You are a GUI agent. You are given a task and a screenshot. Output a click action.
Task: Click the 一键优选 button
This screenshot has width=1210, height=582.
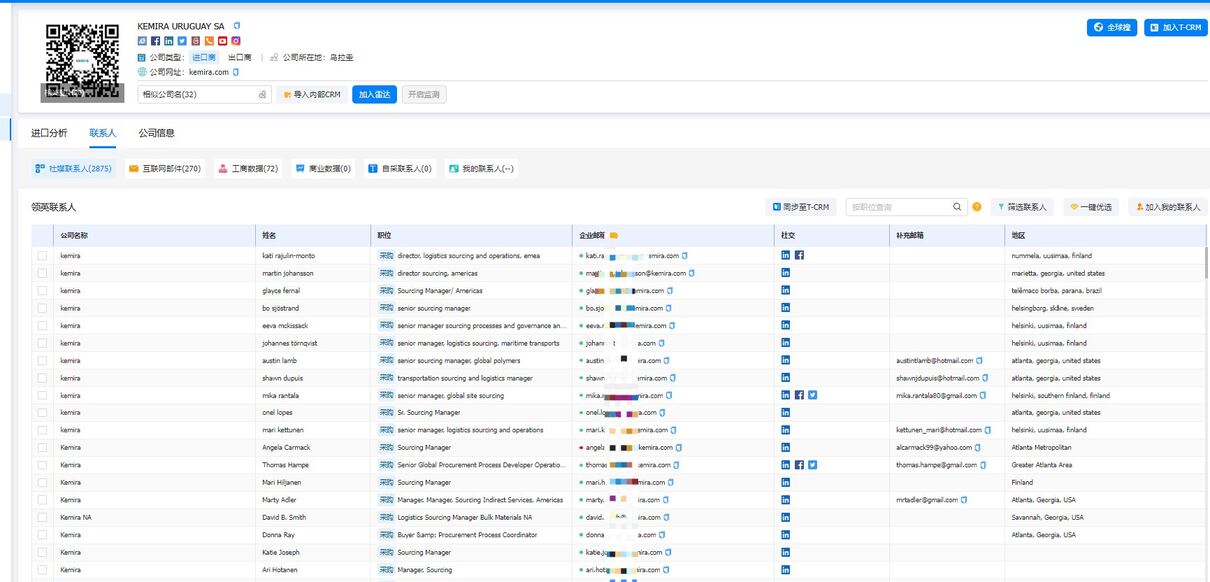click(1091, 207)
